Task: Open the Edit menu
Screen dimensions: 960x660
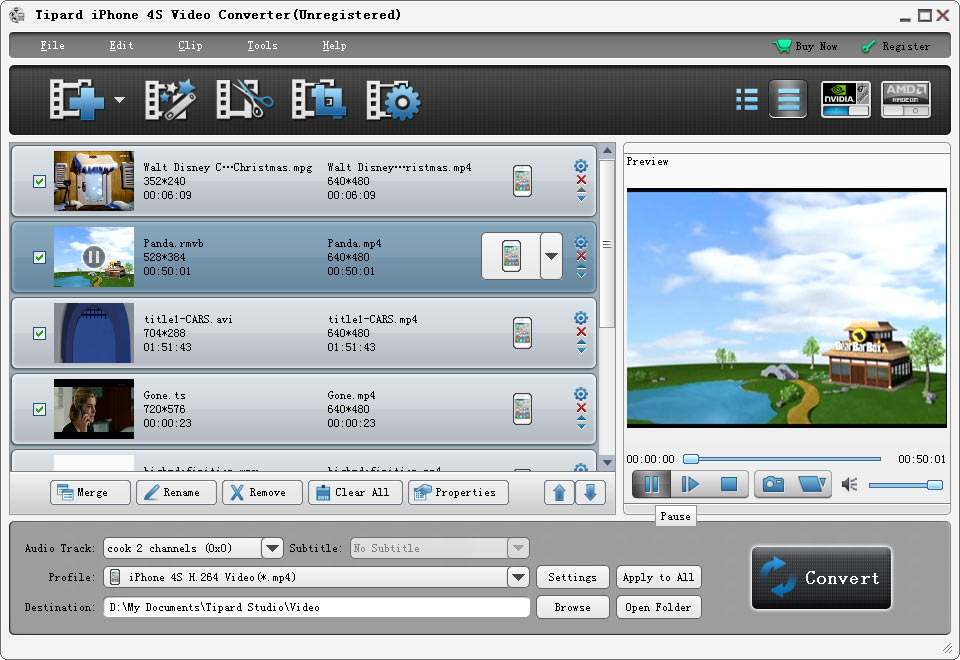Action: point(121,46)
